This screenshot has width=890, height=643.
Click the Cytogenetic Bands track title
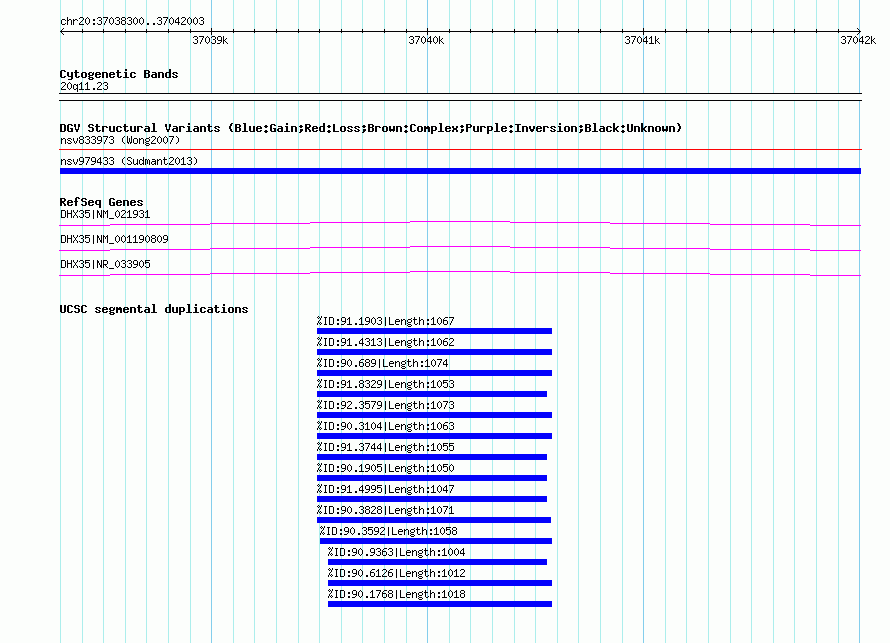pos(119,74)
